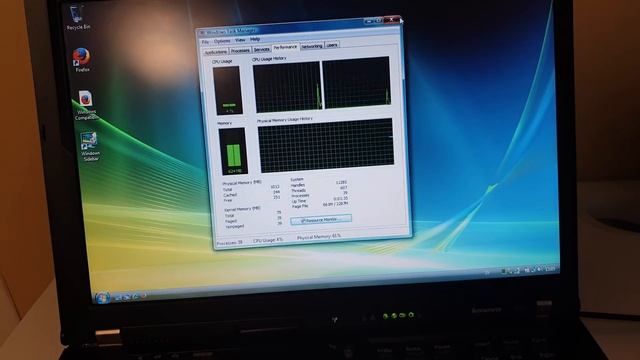640x360 pixels.
Task: Click the Physical Memory Usage History graph
Action: [x=326, y=146]
